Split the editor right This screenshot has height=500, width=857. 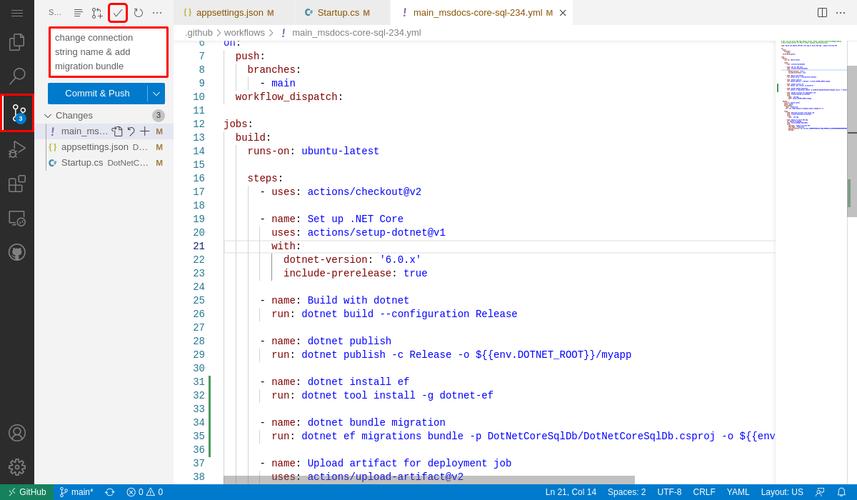tap(822, 13)
